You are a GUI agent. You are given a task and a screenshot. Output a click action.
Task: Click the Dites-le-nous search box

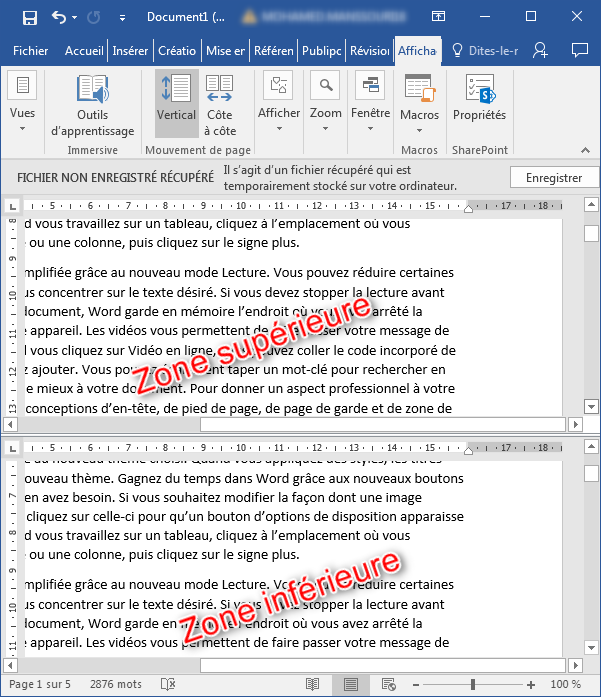pos(485,51)
